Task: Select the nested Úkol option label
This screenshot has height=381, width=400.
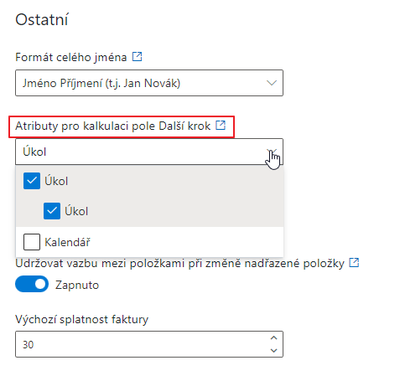Action: click(77, 211)
